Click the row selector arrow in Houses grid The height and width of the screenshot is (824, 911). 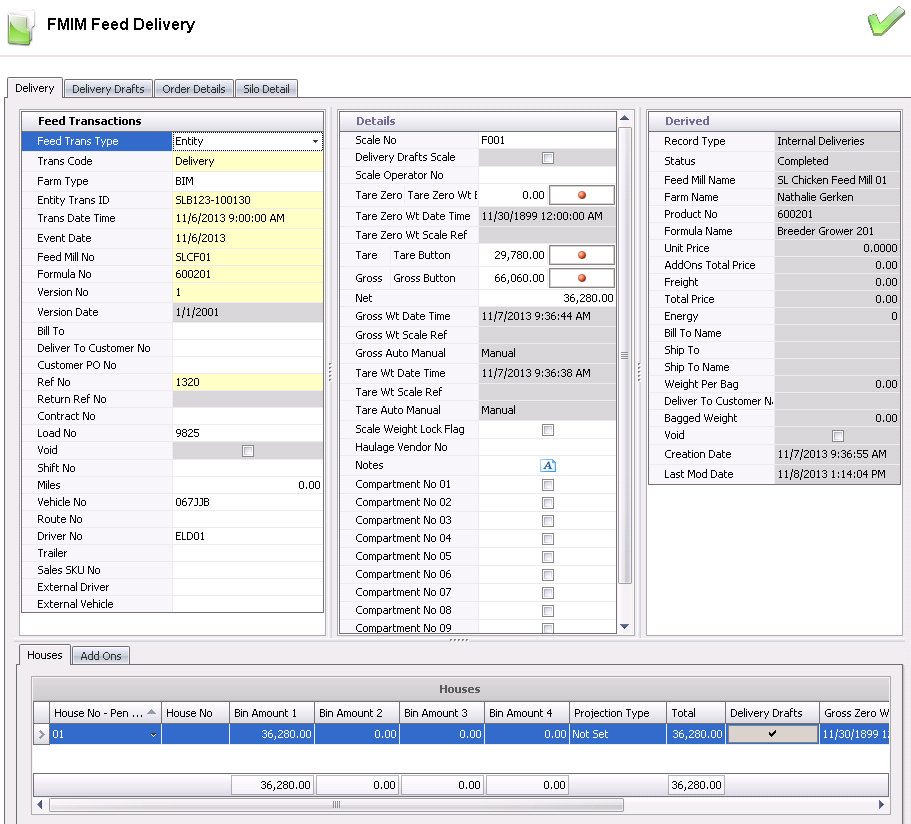pos(40,733)
